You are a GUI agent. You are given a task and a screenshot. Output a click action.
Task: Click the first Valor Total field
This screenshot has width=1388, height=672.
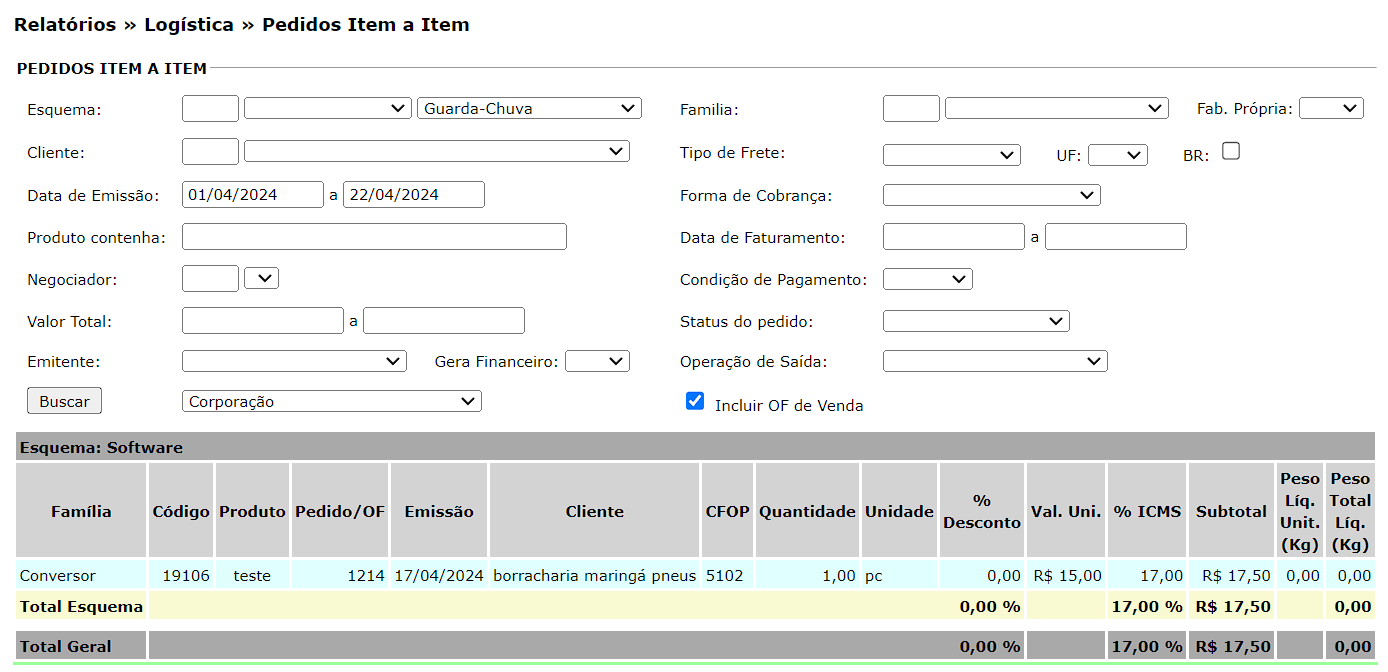click(x=263, y=321)
